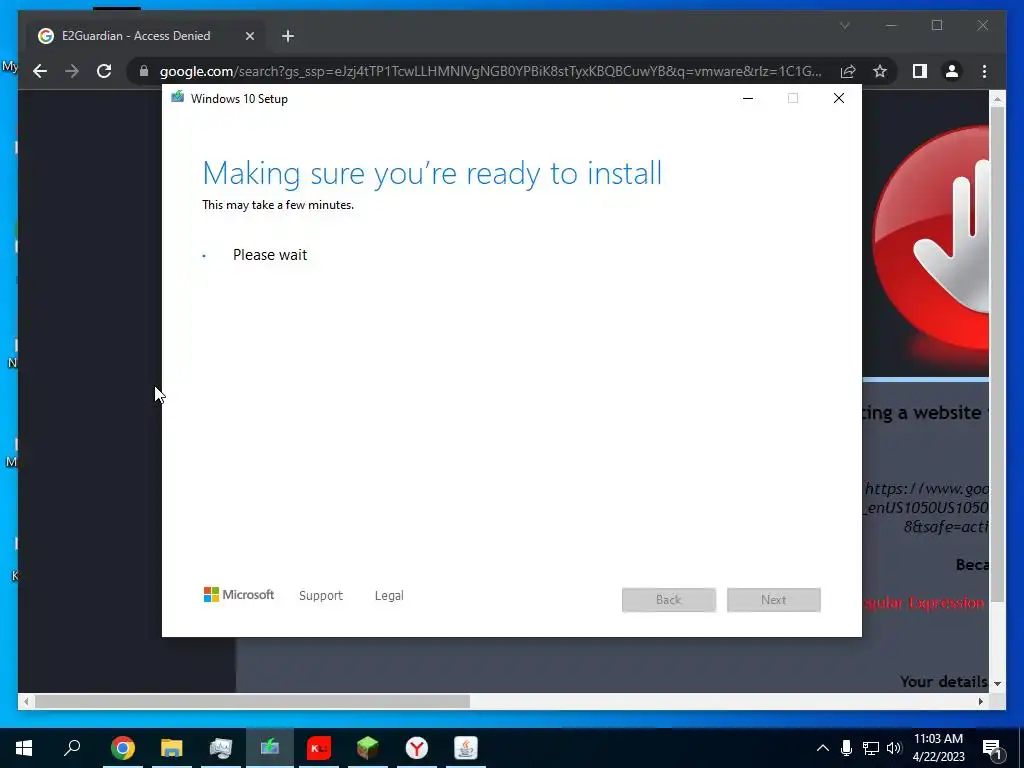Image resolution: width=1024 pixels, height=768 pixels.
Task: Open the Chrome profile menu
Action: [952, 71]
